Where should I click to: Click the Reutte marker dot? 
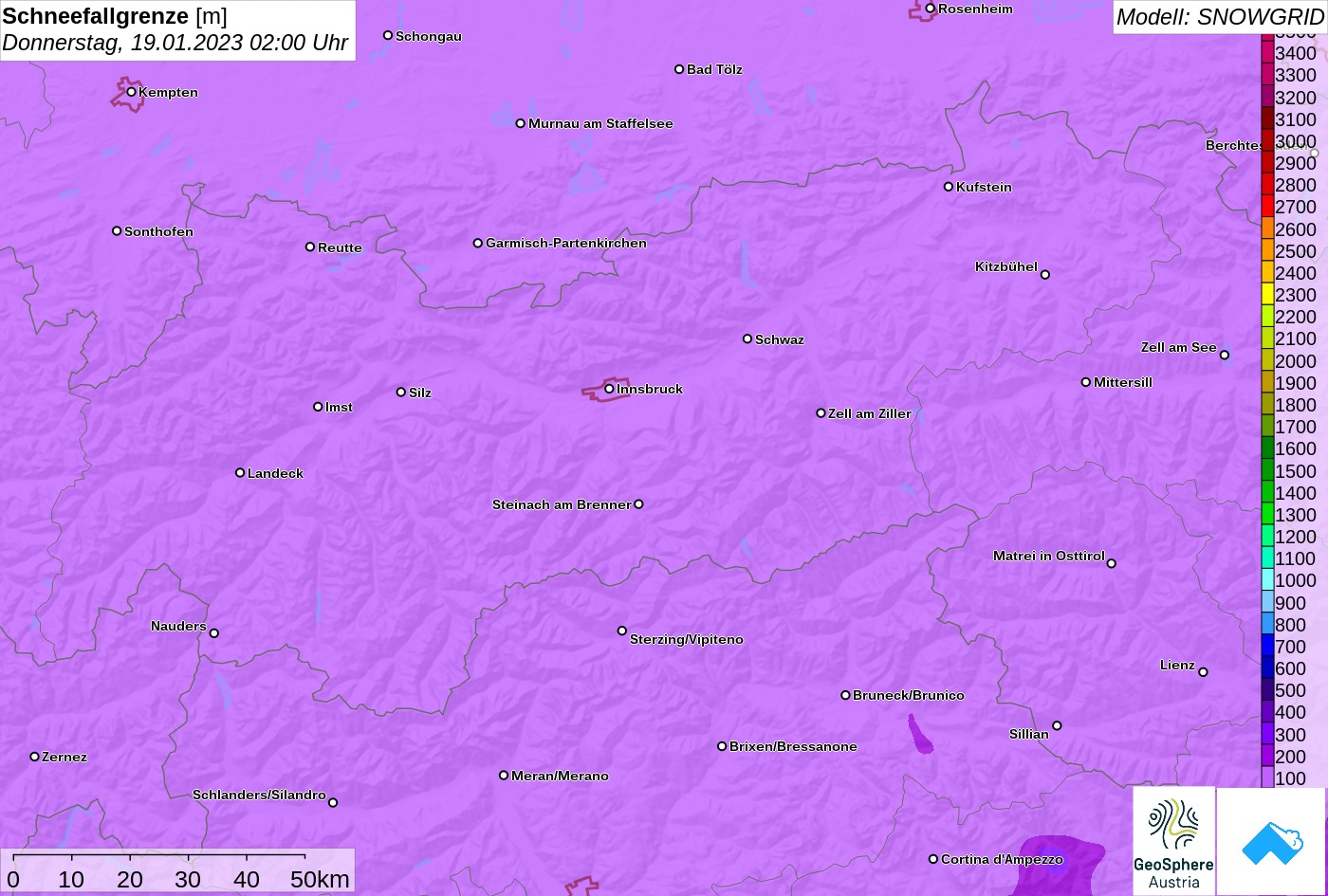pyautogui.click(x=310, y=247)
